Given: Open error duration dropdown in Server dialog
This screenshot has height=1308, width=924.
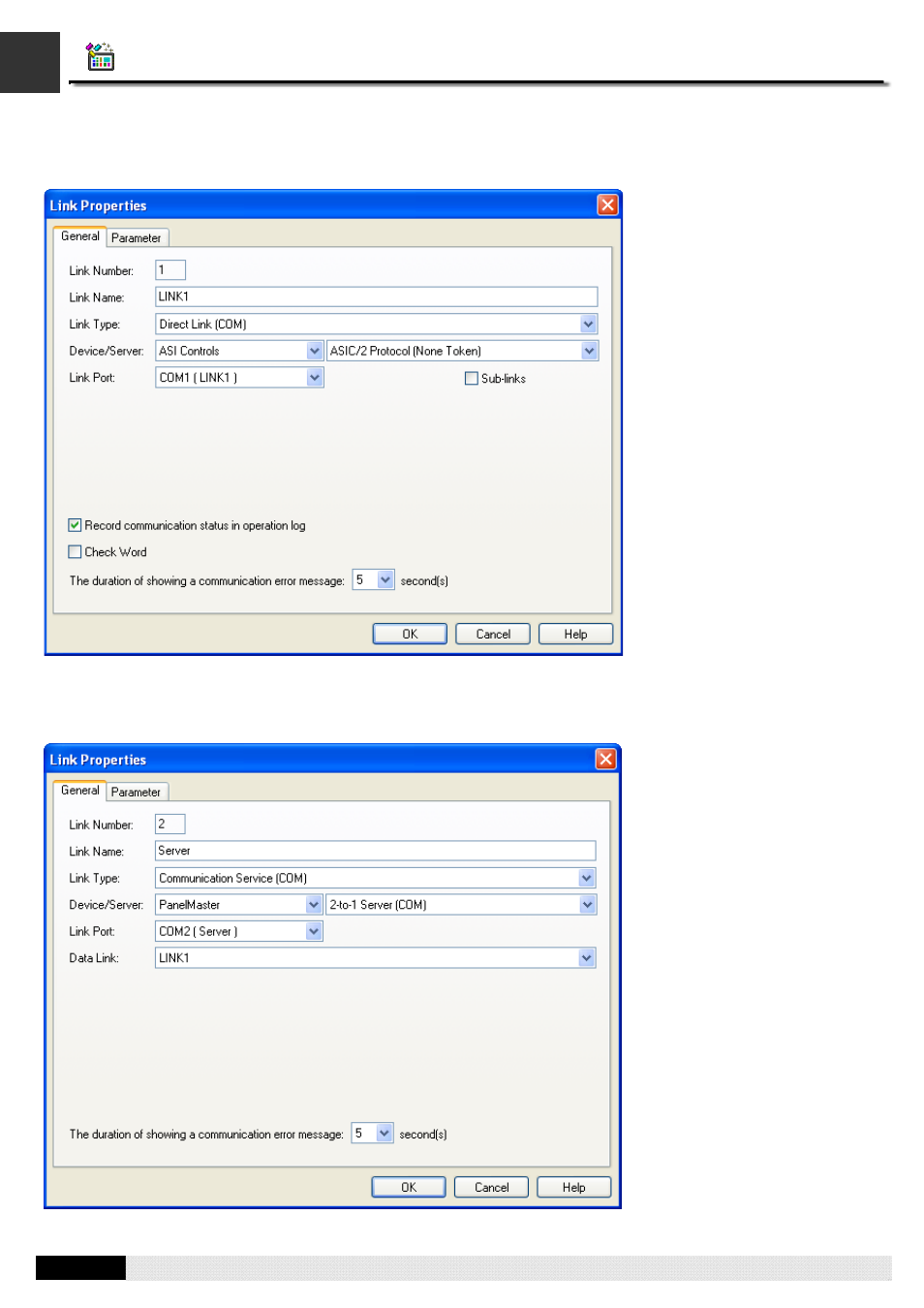Looking at the screenshot, I should click(x=385, y=1134).
